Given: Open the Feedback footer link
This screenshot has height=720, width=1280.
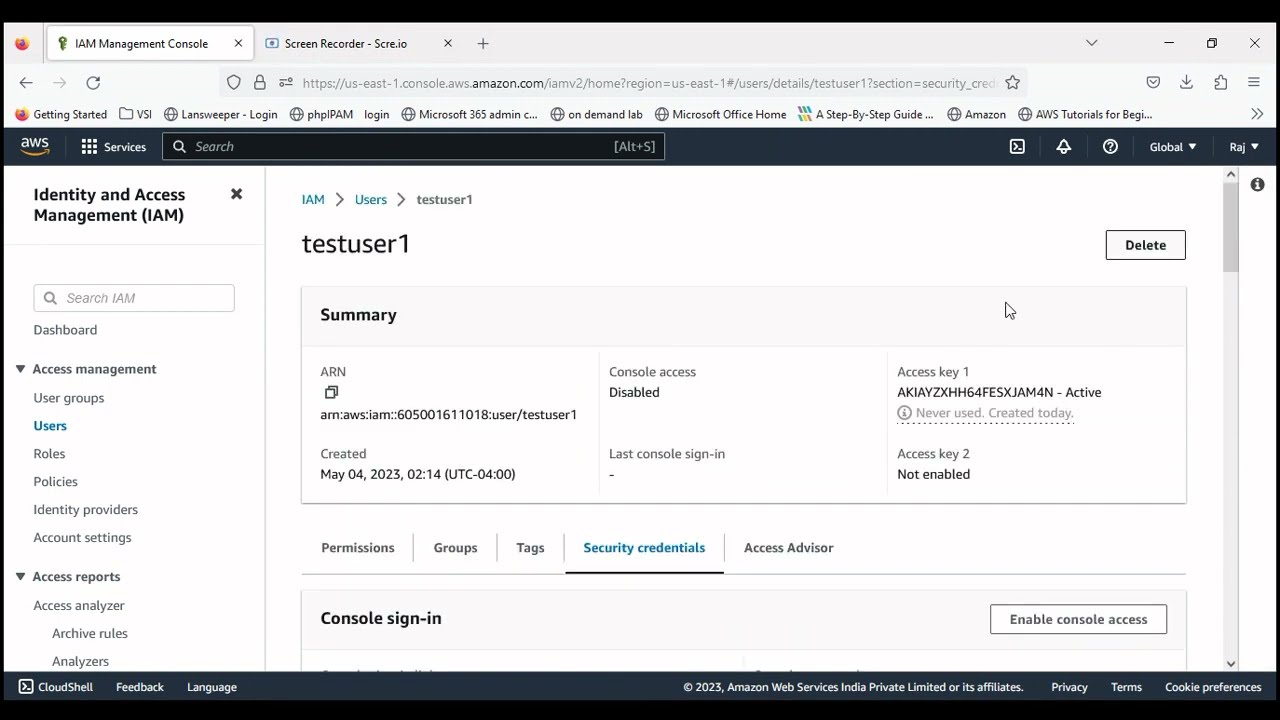Looking at the screenshot, I should click(140, 687).
